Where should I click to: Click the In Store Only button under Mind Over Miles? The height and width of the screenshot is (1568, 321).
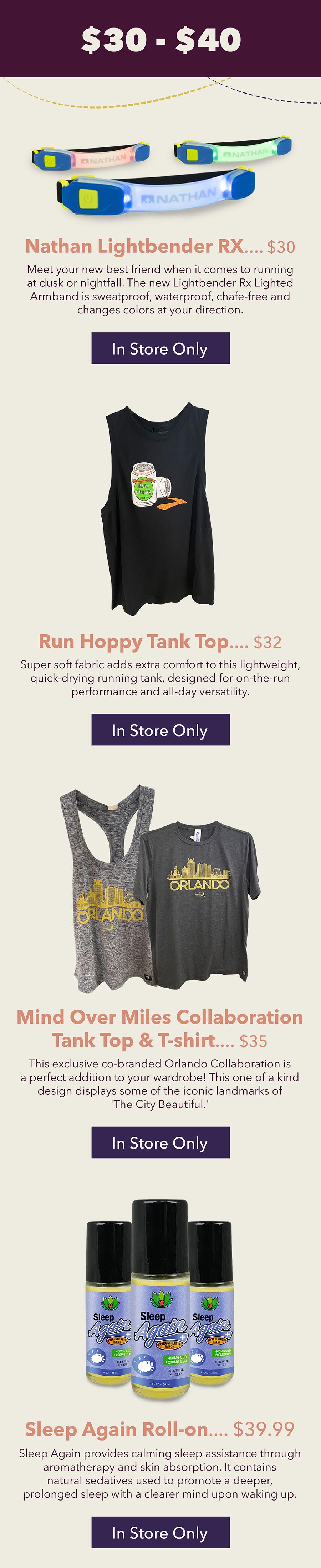coord(160,1142)
